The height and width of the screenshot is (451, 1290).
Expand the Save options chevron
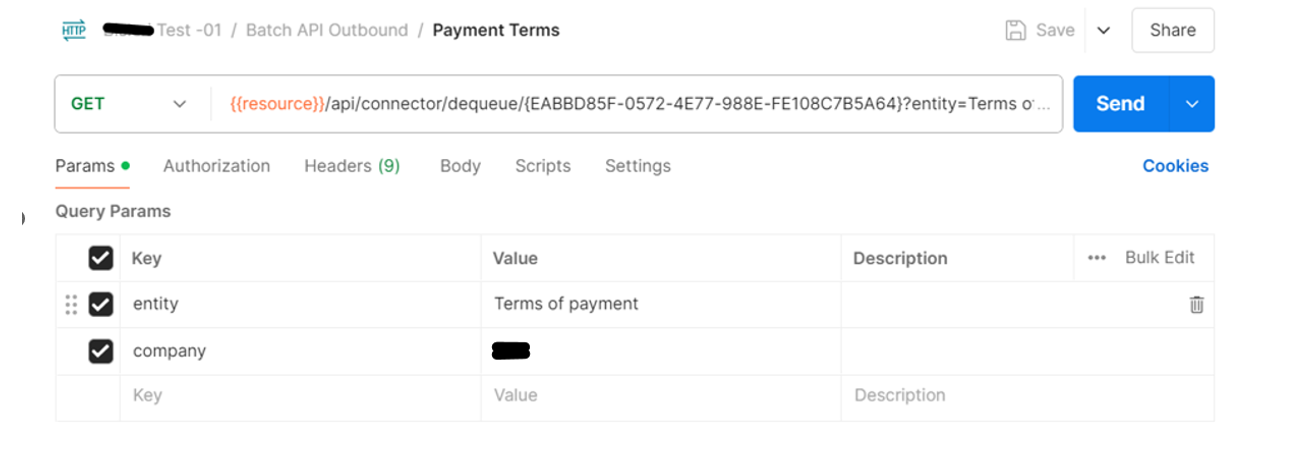click(1104, 30)
